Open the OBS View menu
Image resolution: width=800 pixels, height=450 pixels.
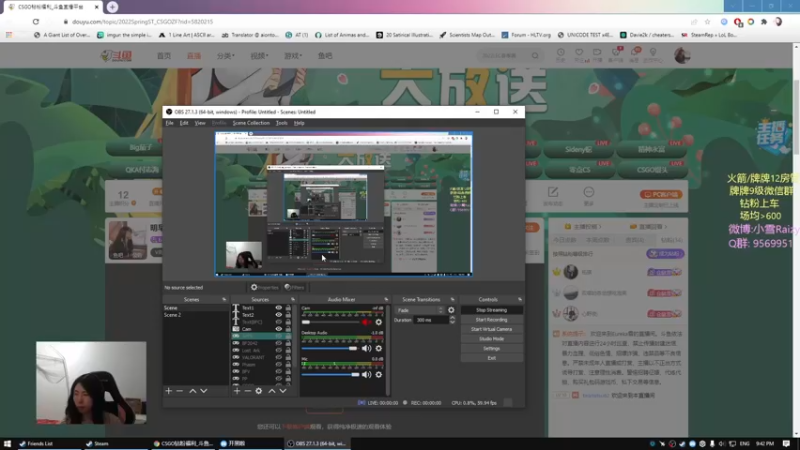(200, 123)
